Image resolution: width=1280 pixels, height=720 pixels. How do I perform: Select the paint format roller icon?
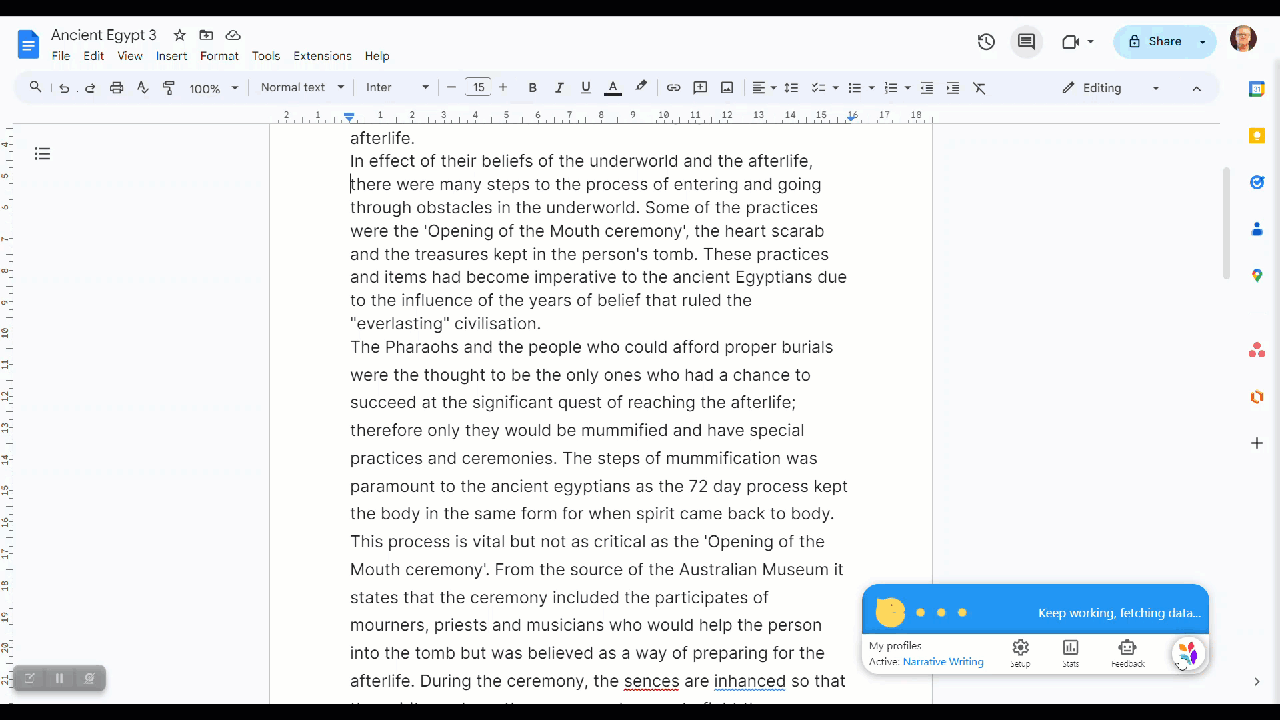[x=168, y=88]
